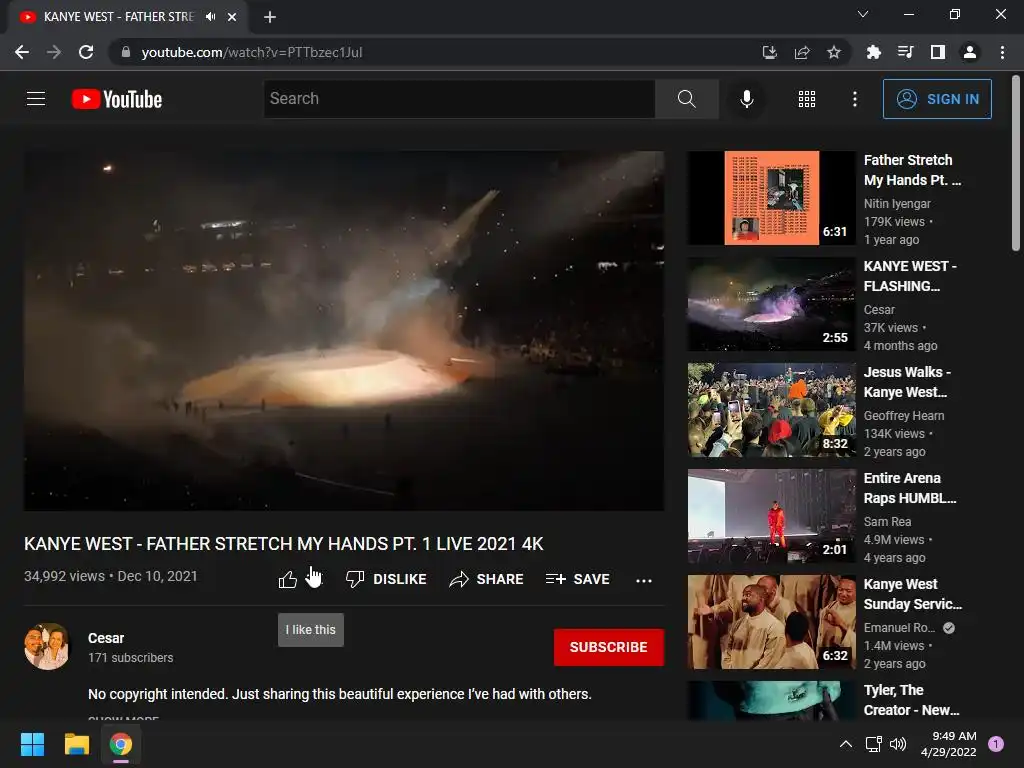This screenshot has height=768, width=1024.
Task: Focus the YouTube search box
Action: click(459, 99)
